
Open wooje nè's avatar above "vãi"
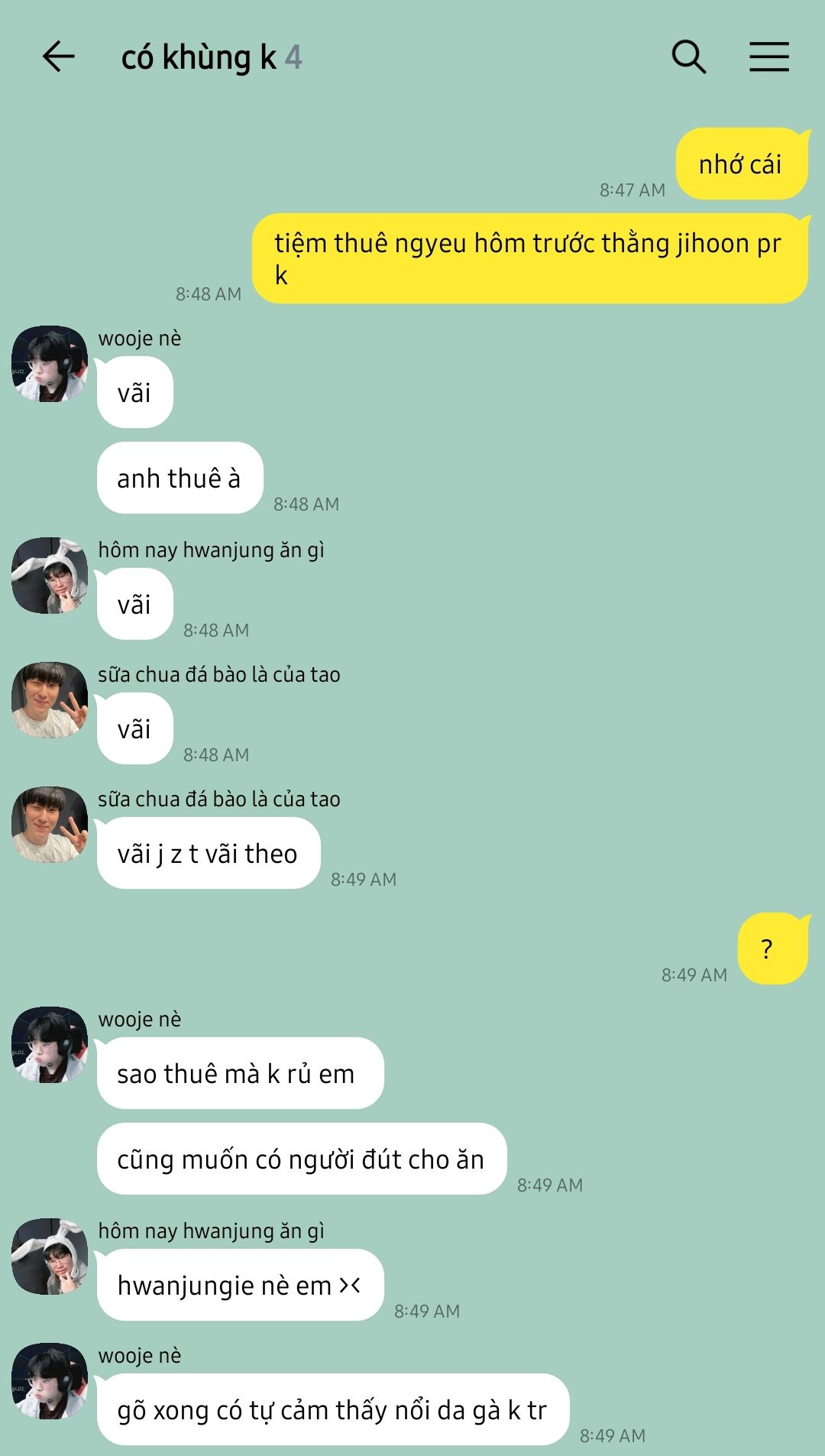coord(50,364)
